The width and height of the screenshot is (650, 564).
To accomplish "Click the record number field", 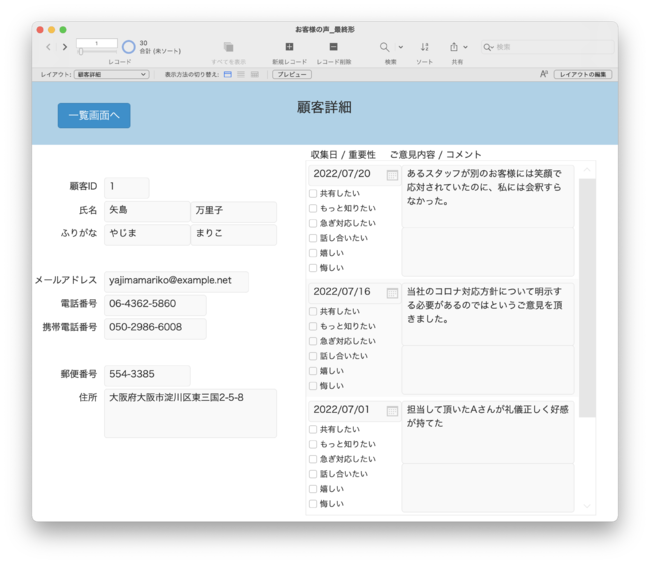I will tap(97, 43).
